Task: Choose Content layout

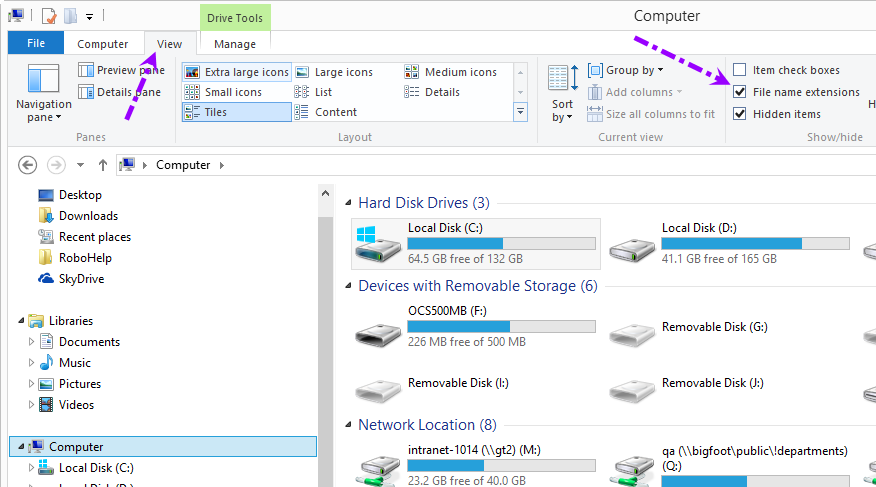Action: coord(326,112)
